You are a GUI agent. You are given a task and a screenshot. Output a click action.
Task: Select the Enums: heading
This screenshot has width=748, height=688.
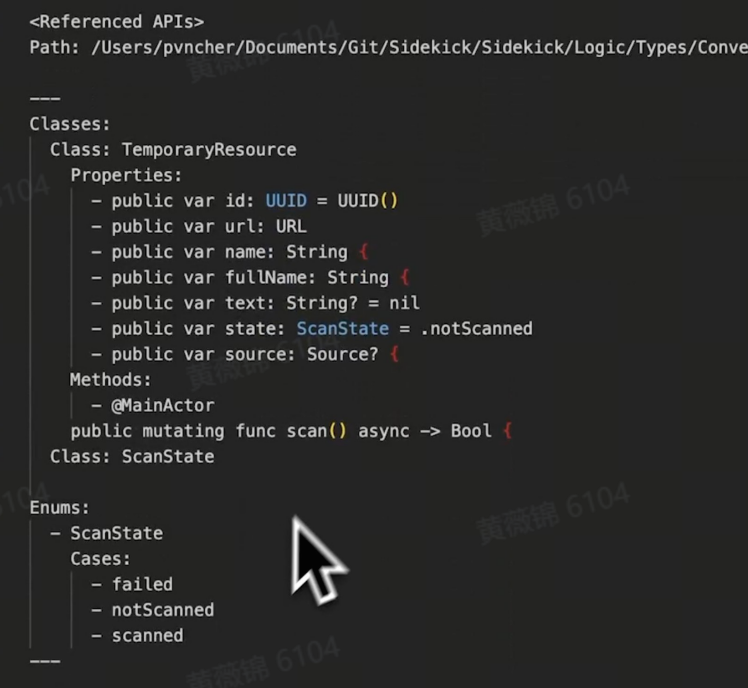click(x=60, y=508)
